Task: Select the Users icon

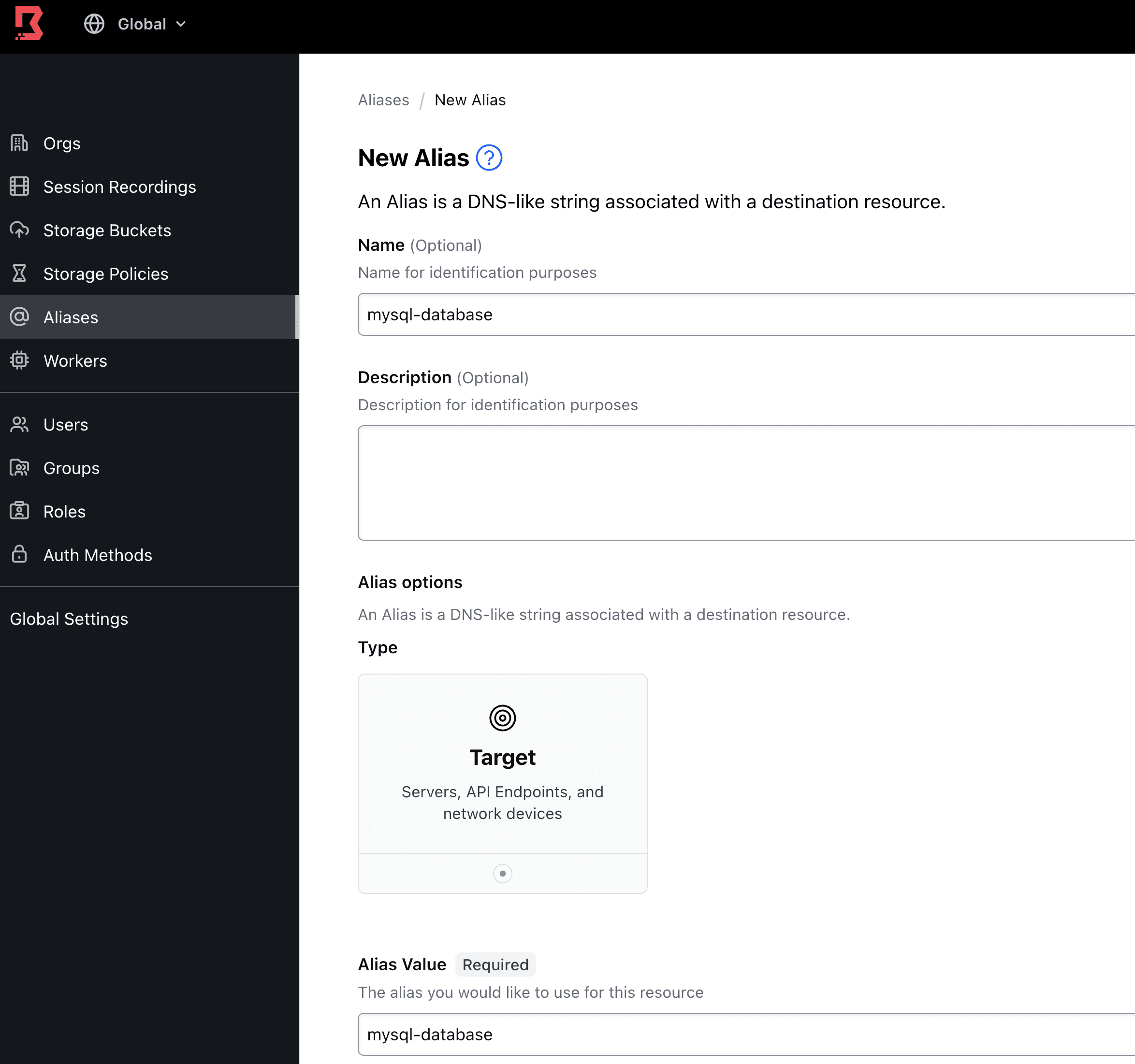Action: coord(19,424)
